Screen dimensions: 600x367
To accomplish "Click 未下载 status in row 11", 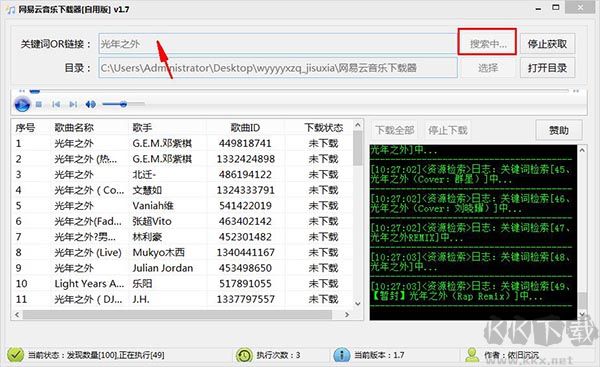I will point(323,299).
